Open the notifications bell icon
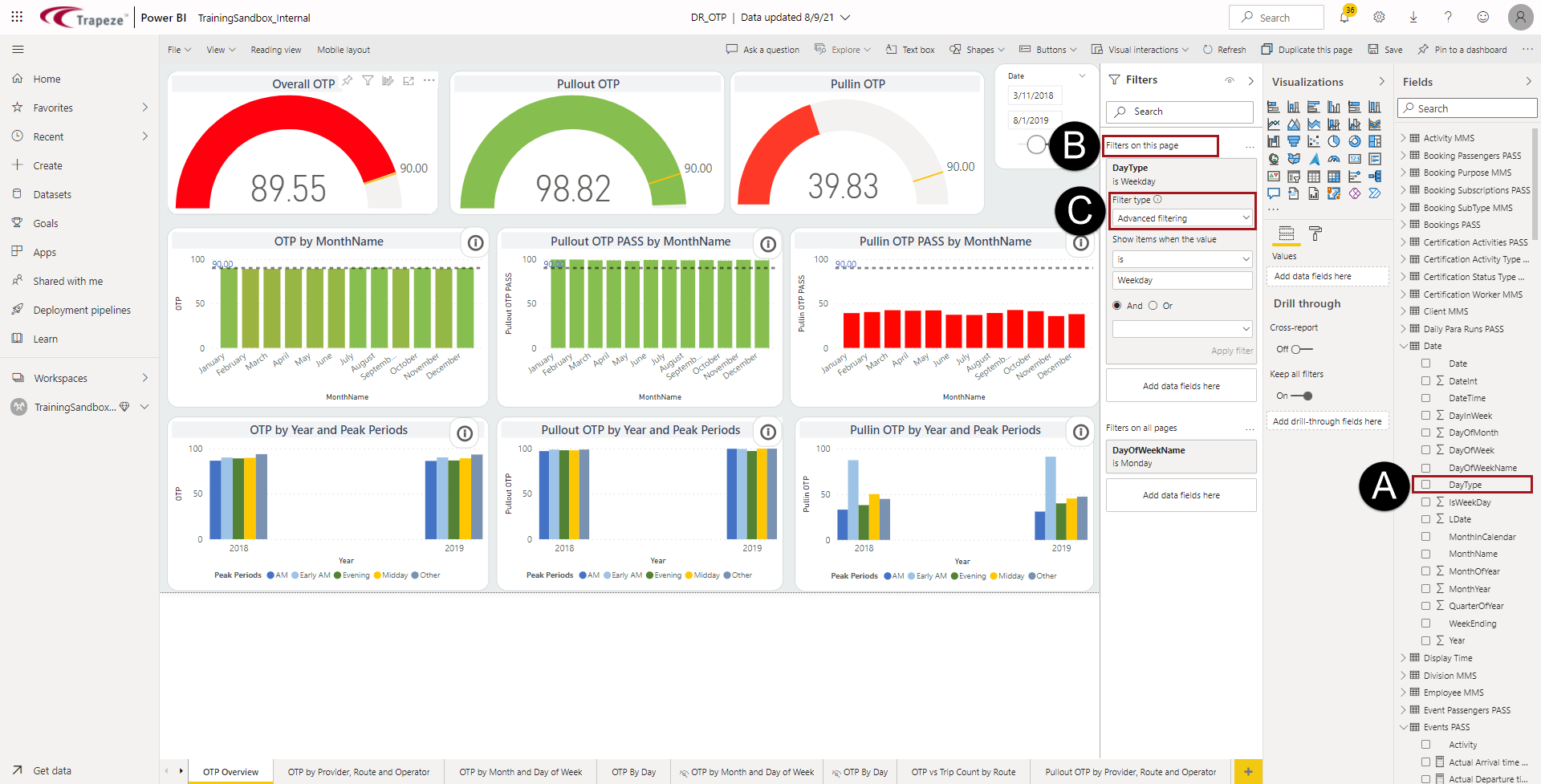 (1344, 18)
